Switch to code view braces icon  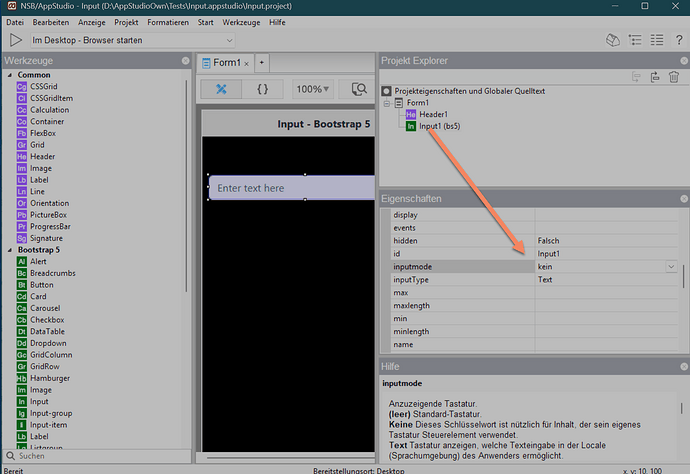(262, 89)
